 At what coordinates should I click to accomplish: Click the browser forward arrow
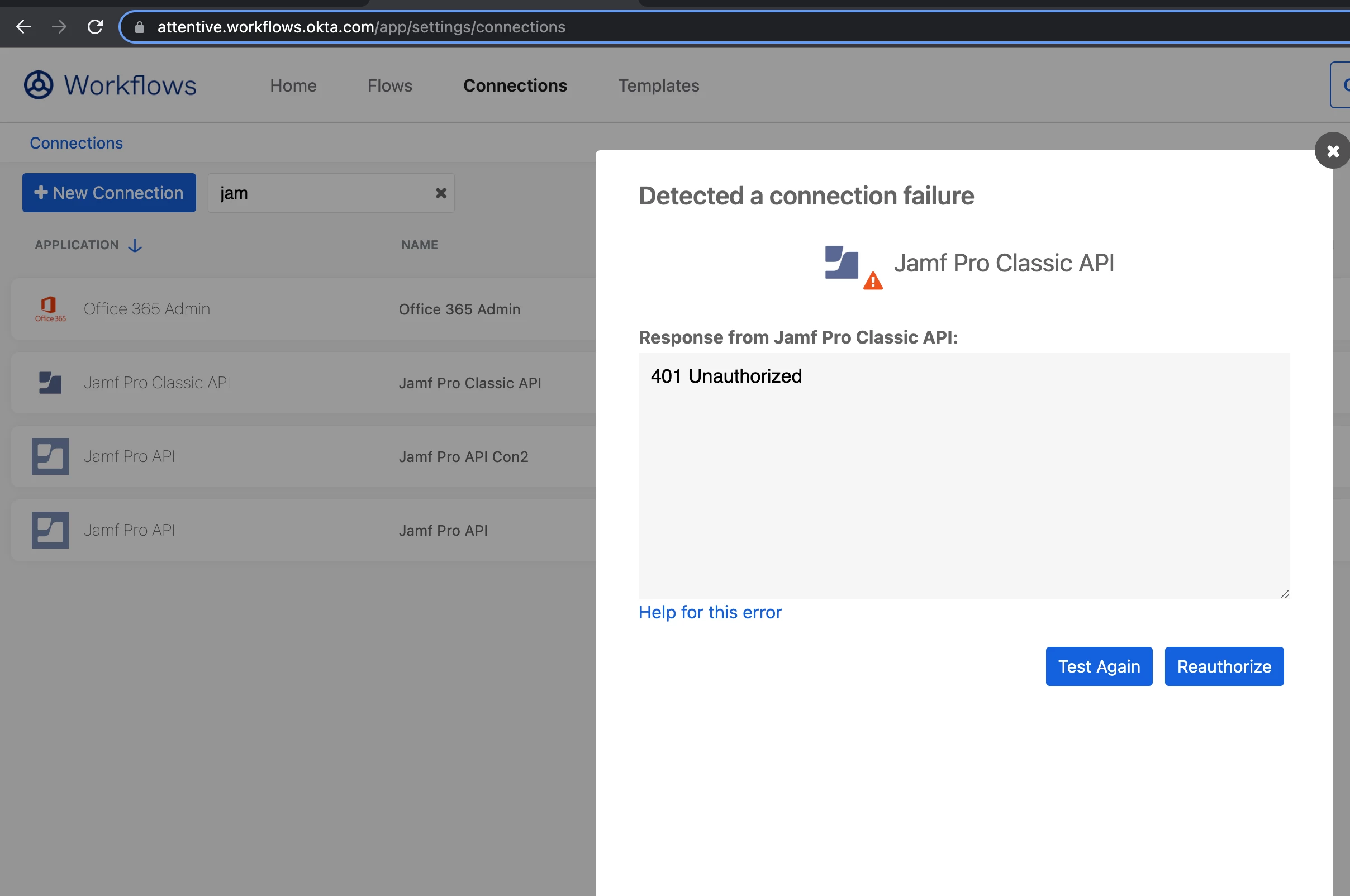tap(59, 27)
